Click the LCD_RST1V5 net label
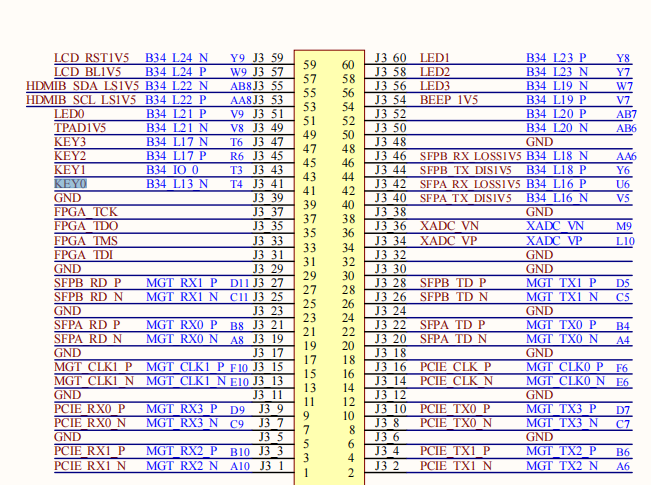Screen dimensions: 651x485 click(x=91, y=58)
